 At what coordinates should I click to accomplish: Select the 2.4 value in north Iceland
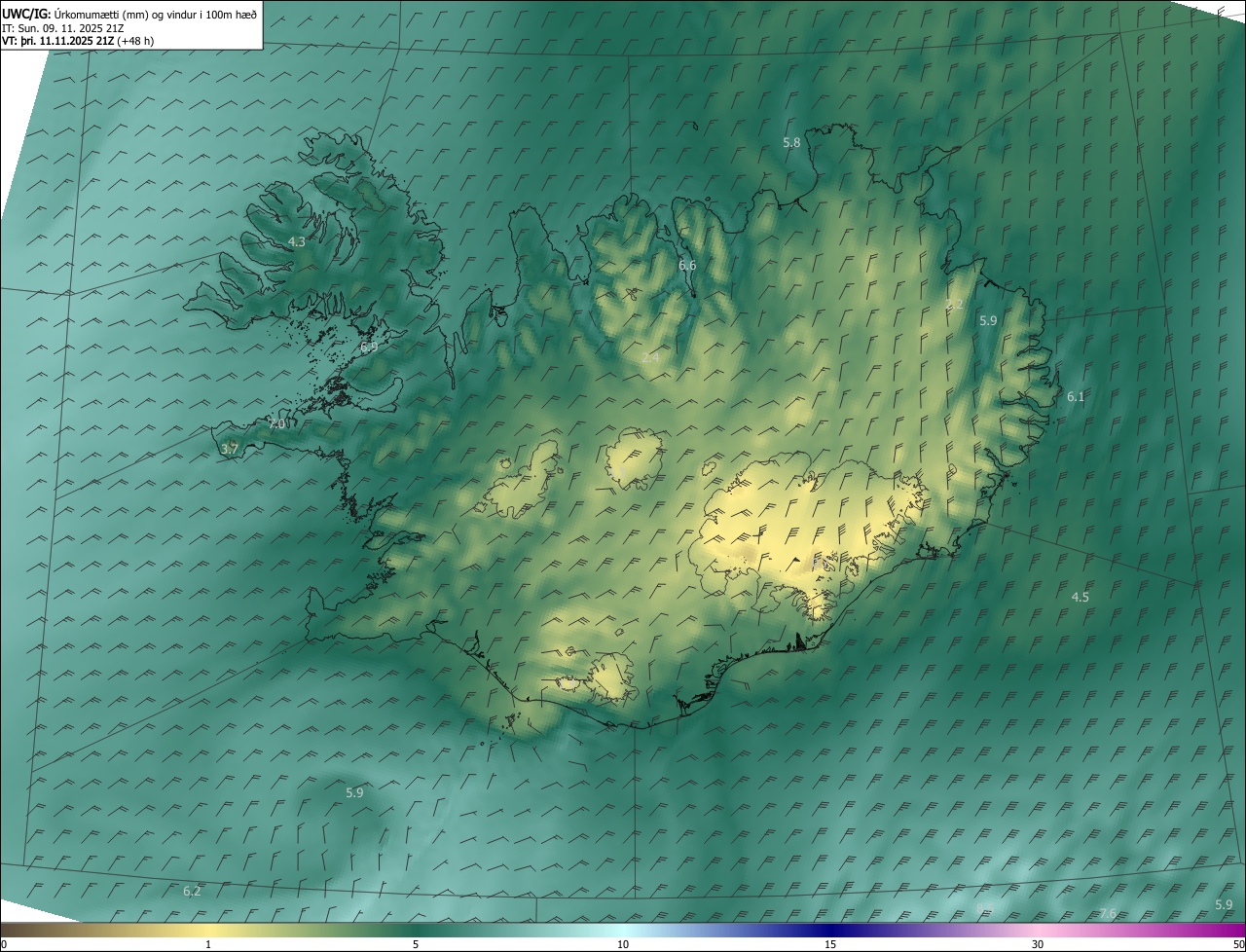pos(650,358)
